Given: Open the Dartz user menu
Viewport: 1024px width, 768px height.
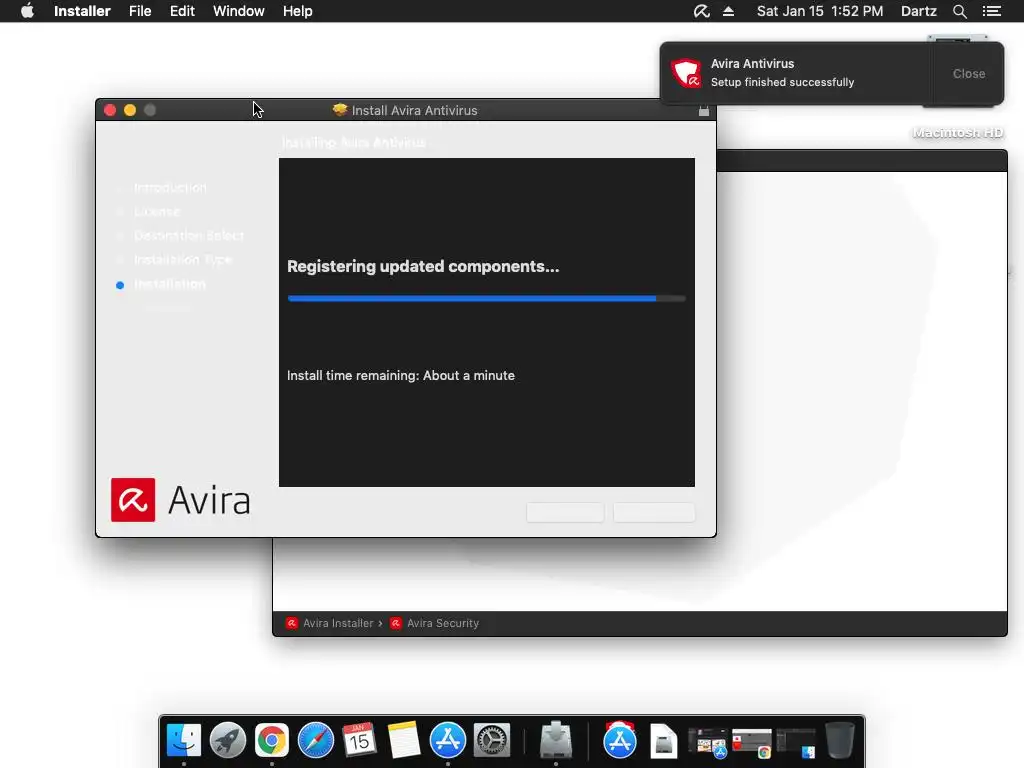Looking at the screenshot, I should pyautogui.click(x=918, y=11).
